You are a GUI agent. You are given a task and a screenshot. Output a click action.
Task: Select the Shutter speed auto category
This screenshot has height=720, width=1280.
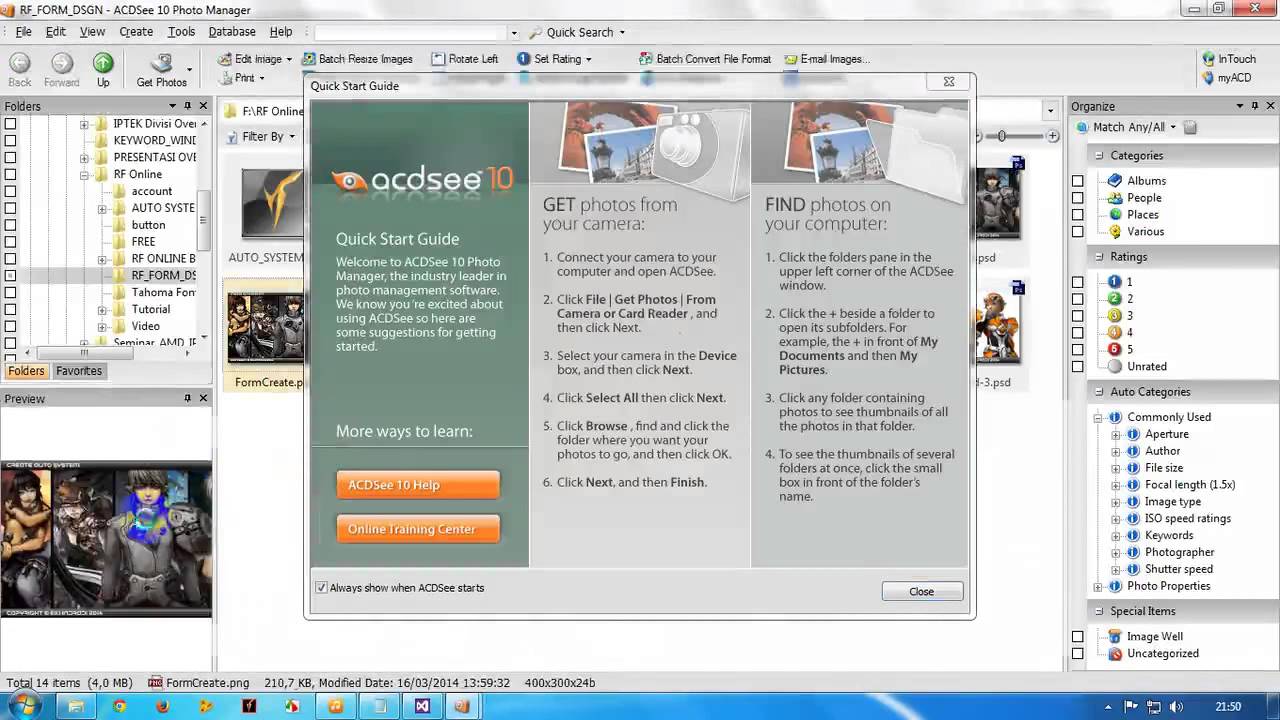pyautogui.click(x=1179, y=569)
